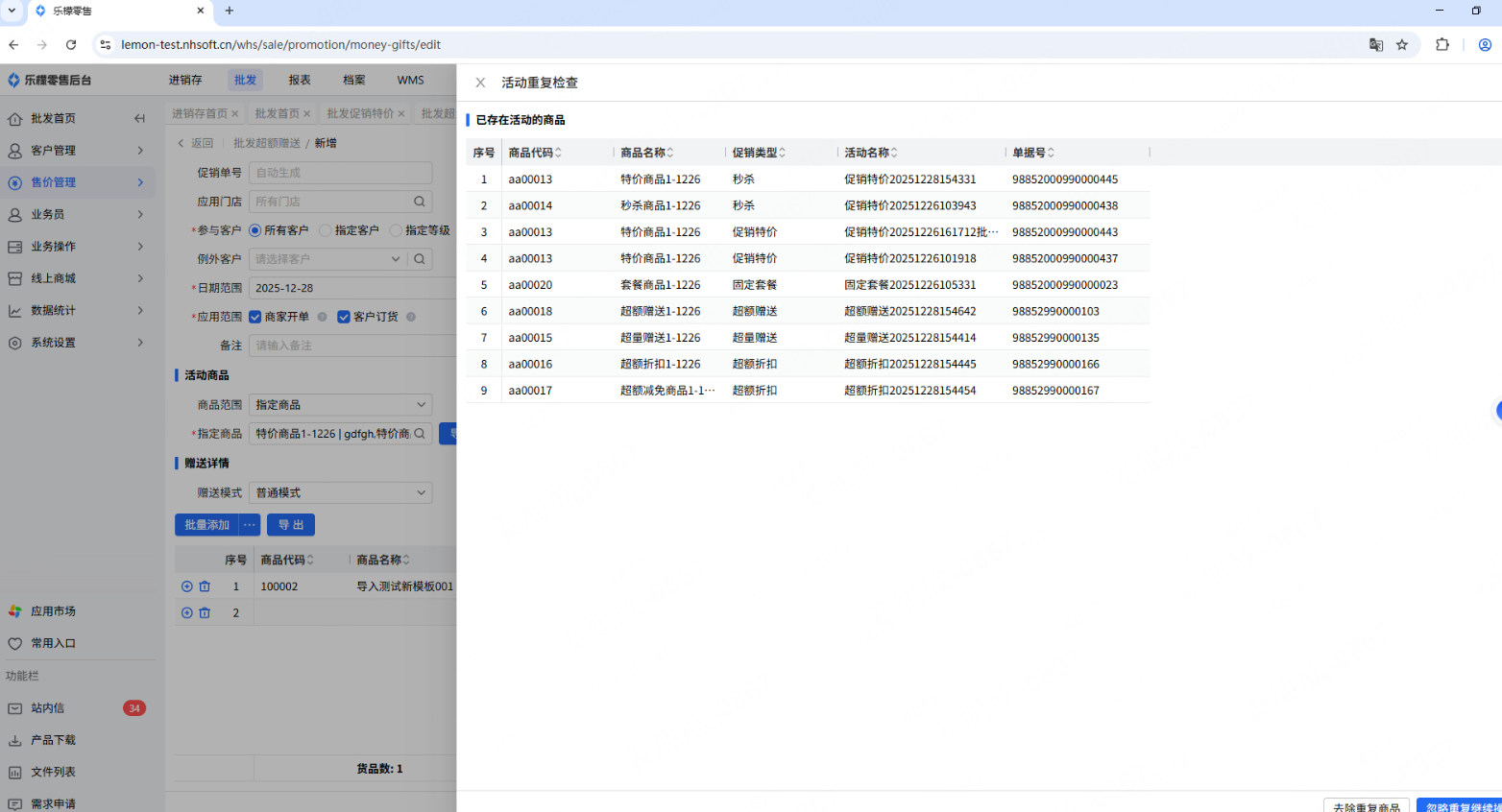Screen dimensions: 1502x812
Task: Delete row 2 using the trash icon
Action: pyautogui.click(x=205, y=612)
